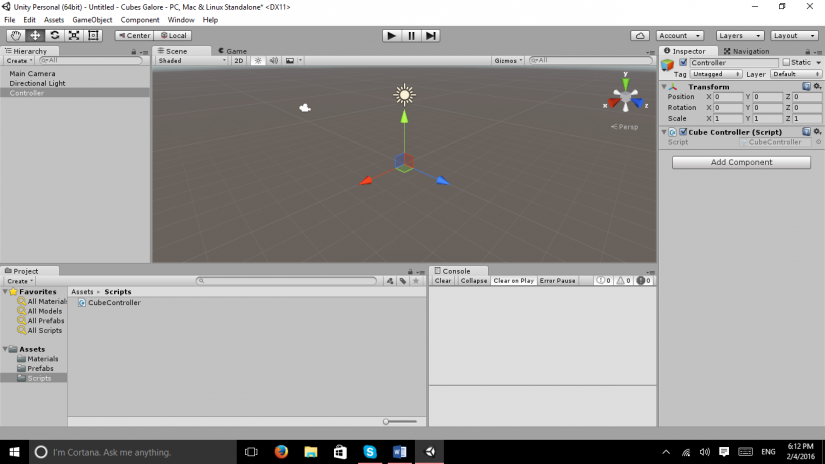Switch to the Game tab

click(x=234, y=50)
